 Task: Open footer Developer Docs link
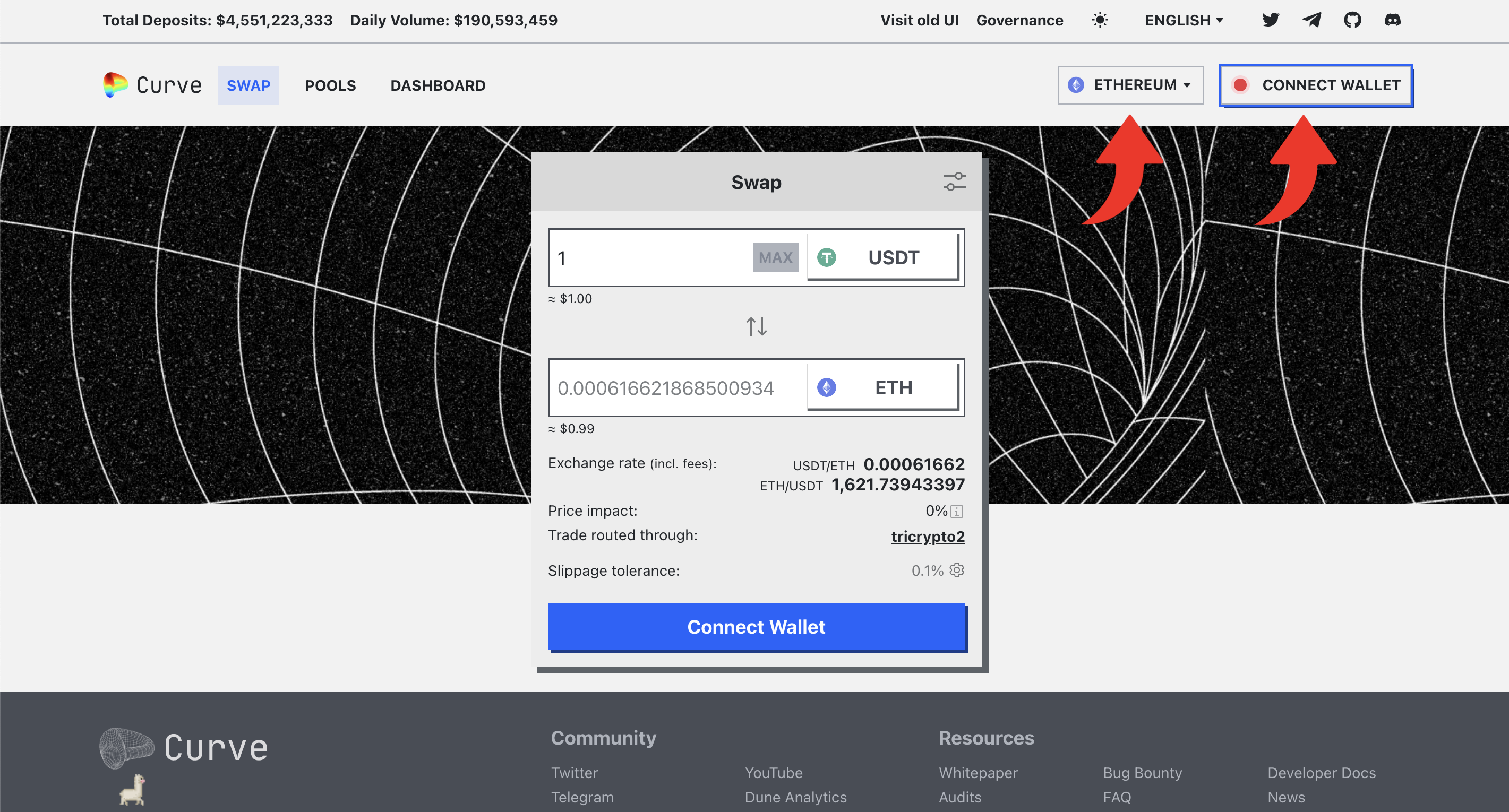point(1322,773)
